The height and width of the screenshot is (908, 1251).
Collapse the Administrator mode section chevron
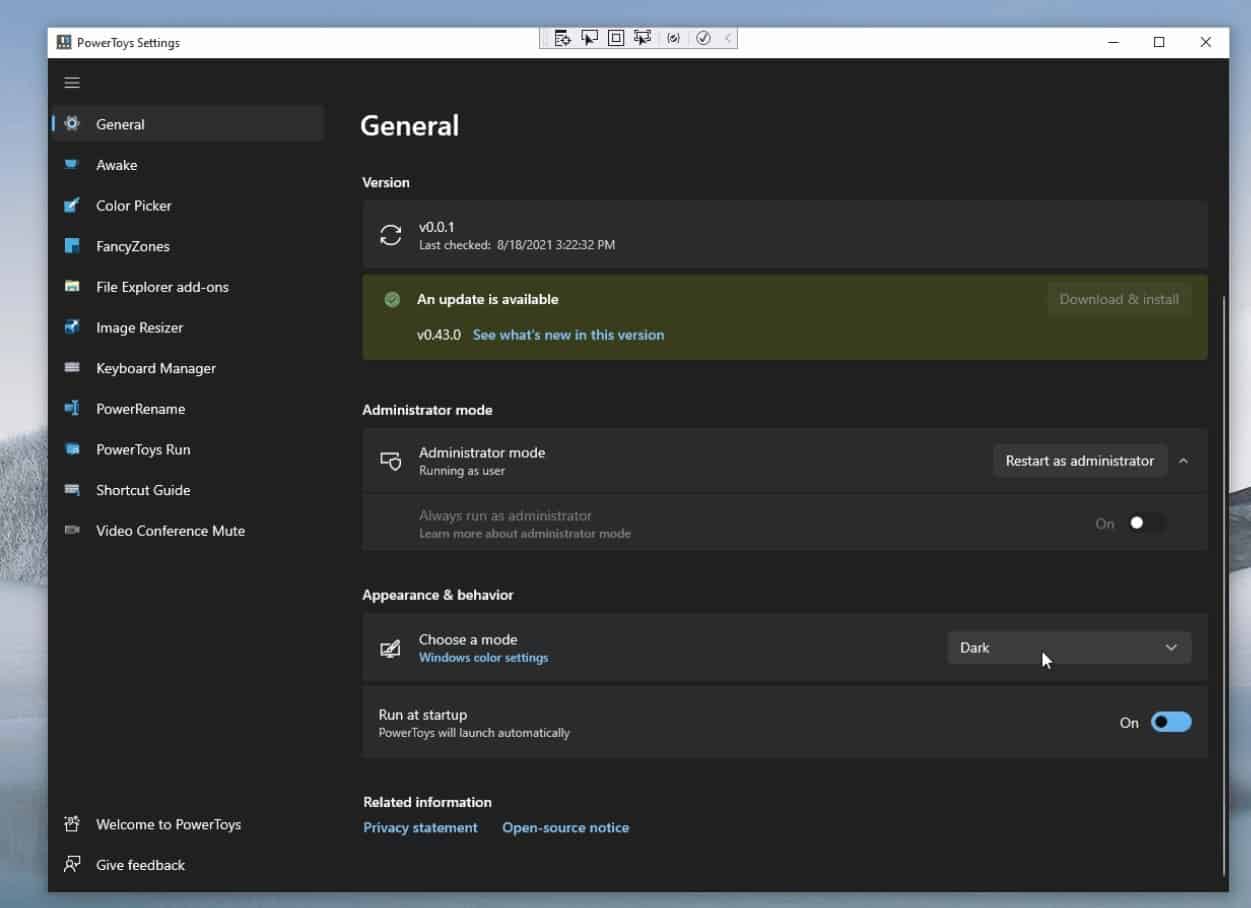1183,461
